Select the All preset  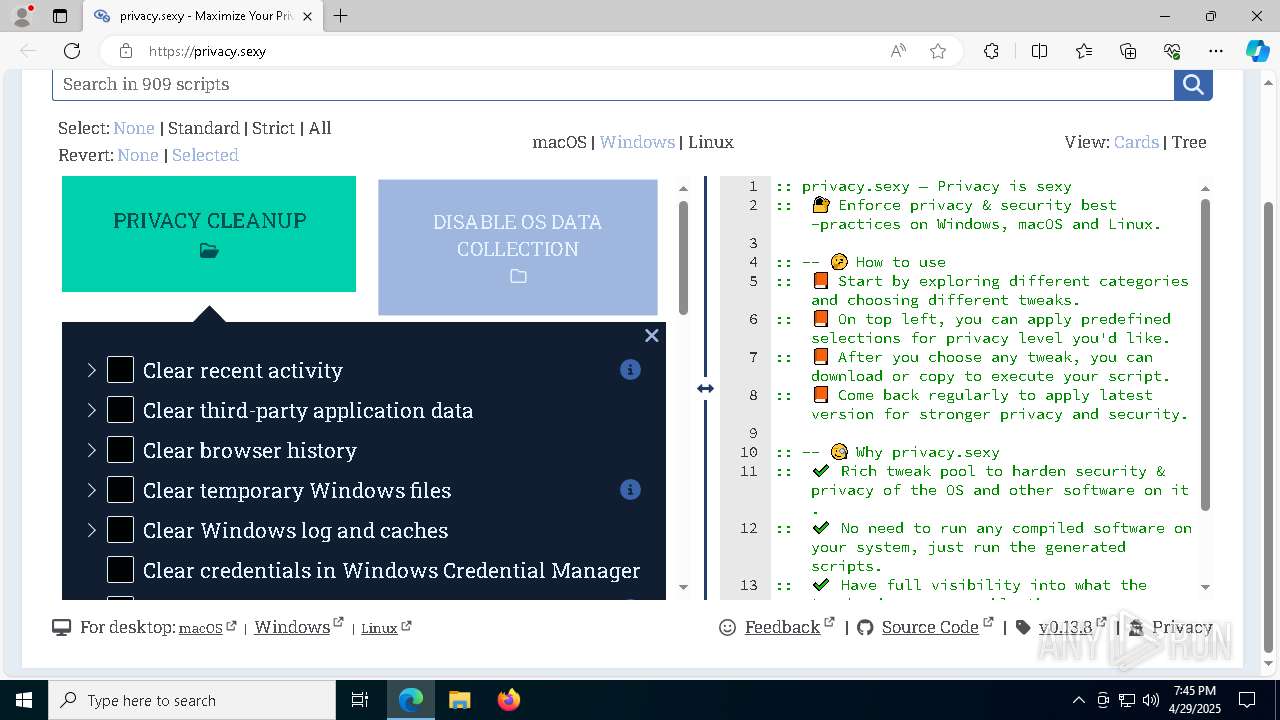tap(320, 128)
